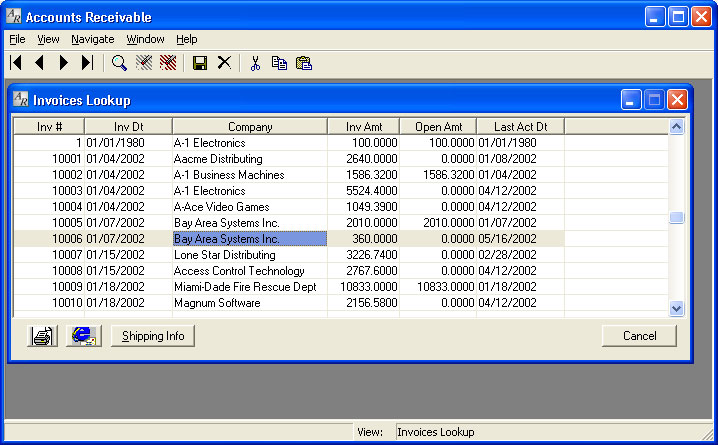Screen dimensions: 718x445
Task: Jump to the last record icon
Action: [x=87, y=63]
